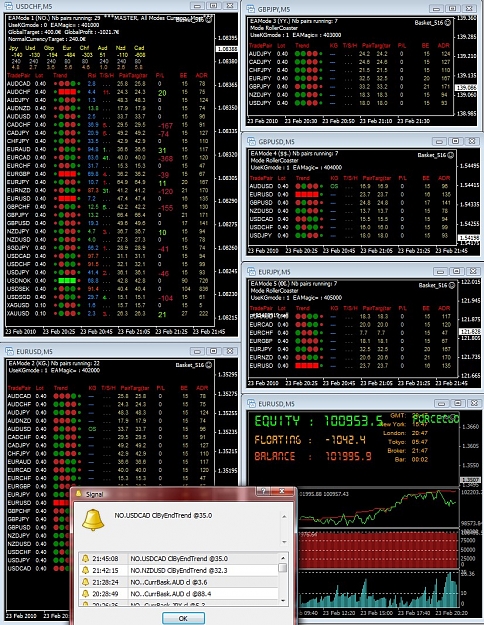Click Basket_S16 smiley icon in EURUSD EAMode 2 chart

pos(208,365)
